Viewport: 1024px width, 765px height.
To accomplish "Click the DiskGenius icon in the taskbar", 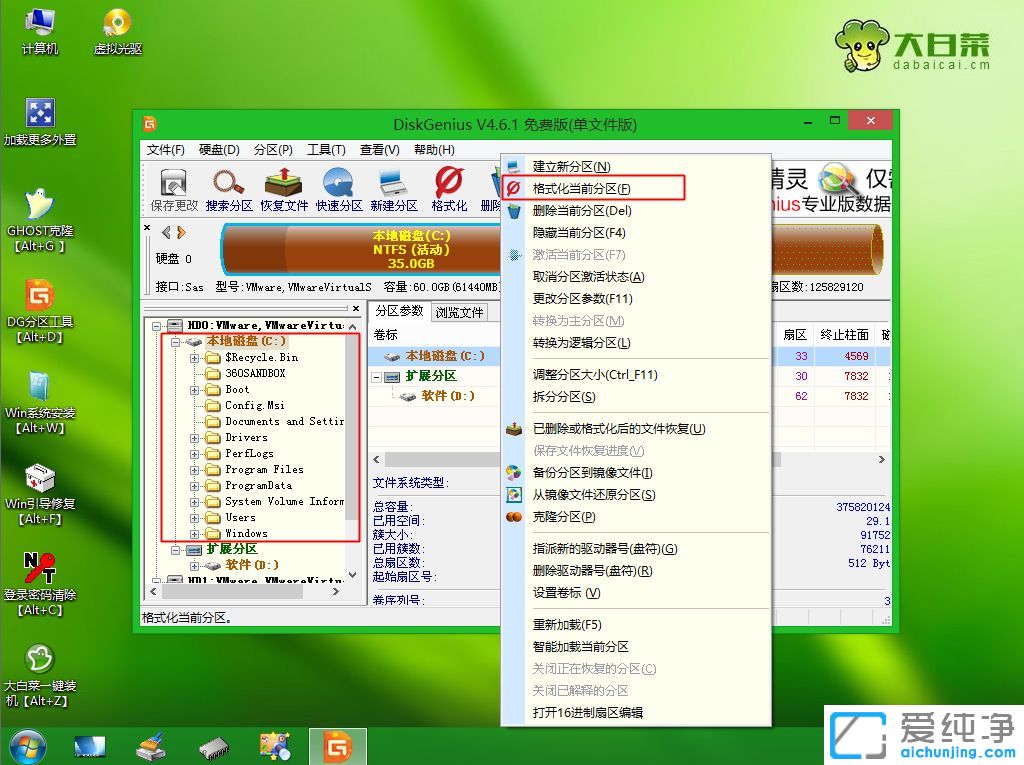I will tap(338, 745).
